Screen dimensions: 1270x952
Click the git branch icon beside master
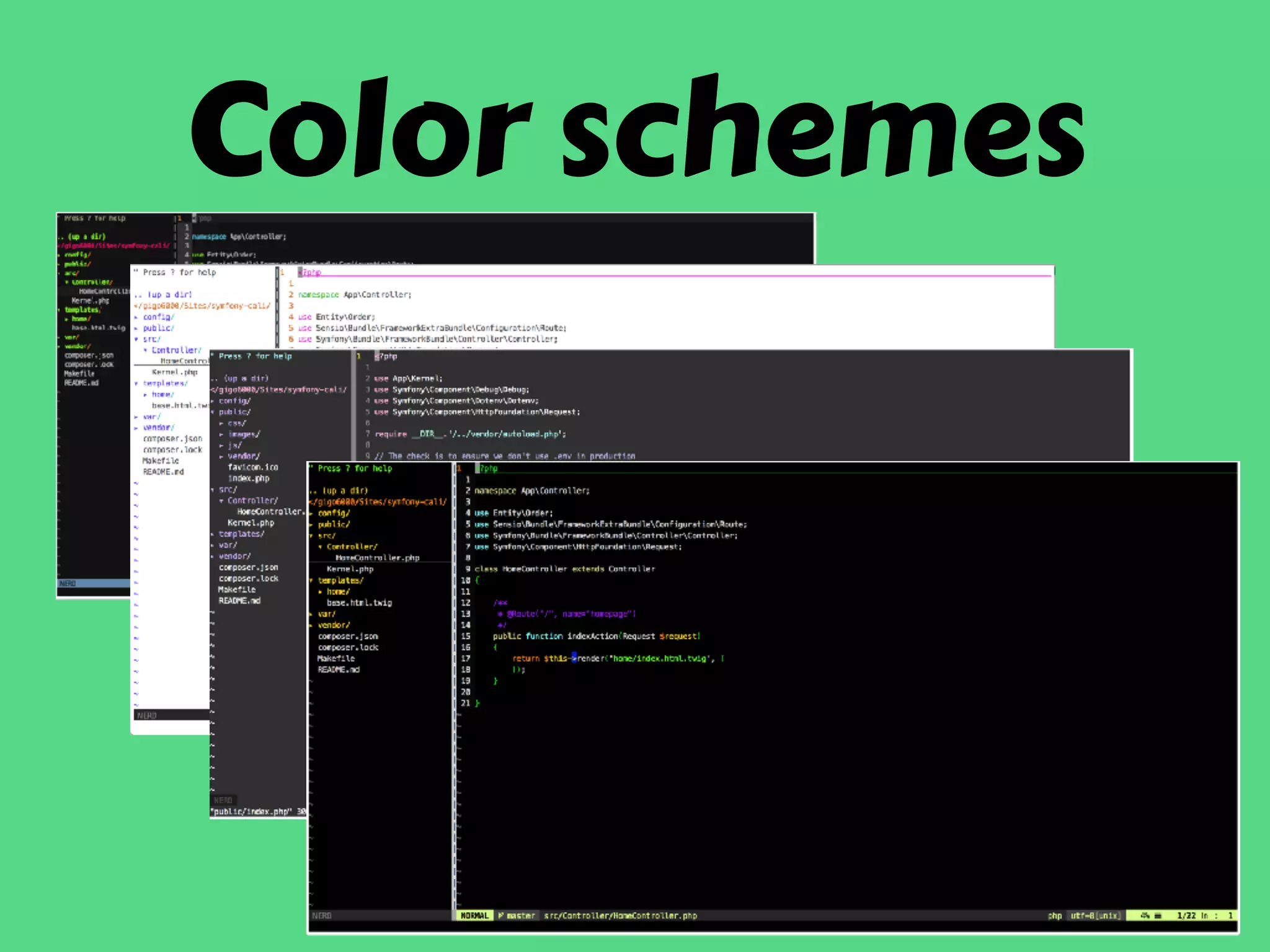pos(501,915)
